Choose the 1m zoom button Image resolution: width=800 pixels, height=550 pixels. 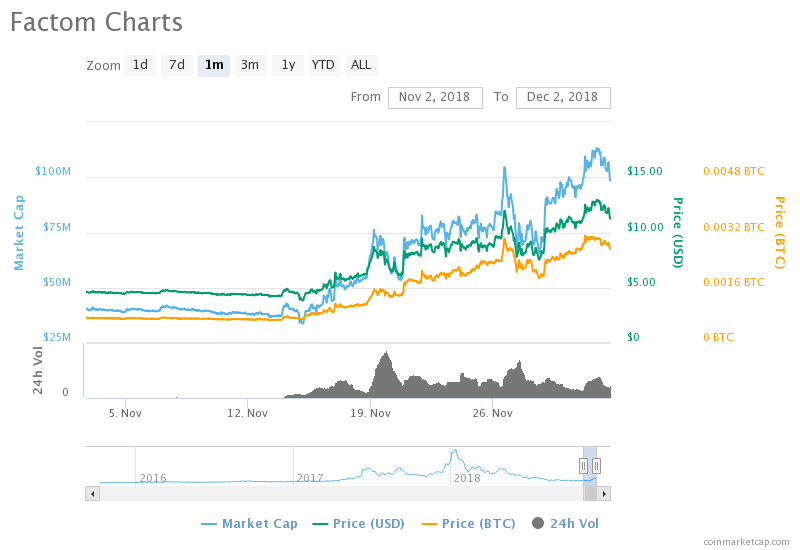214,65
